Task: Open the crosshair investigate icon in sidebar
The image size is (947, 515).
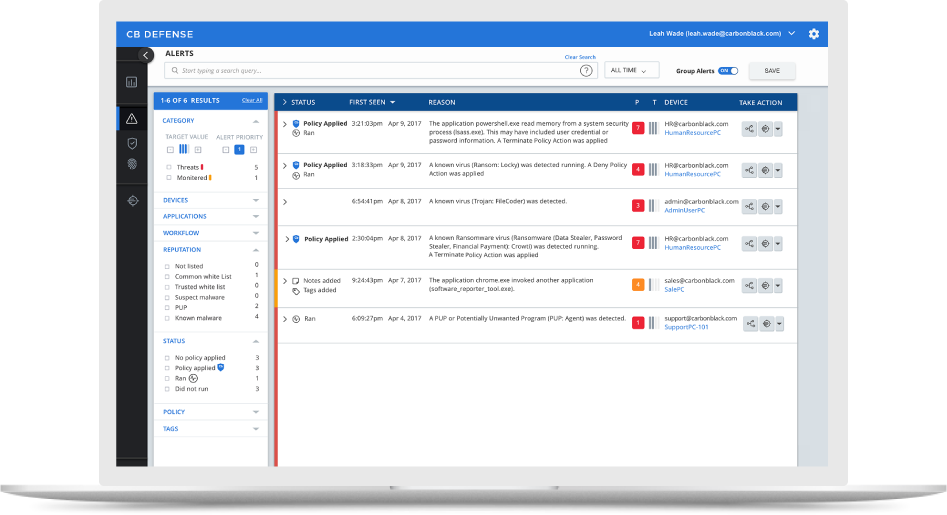Action: point(133,200)
